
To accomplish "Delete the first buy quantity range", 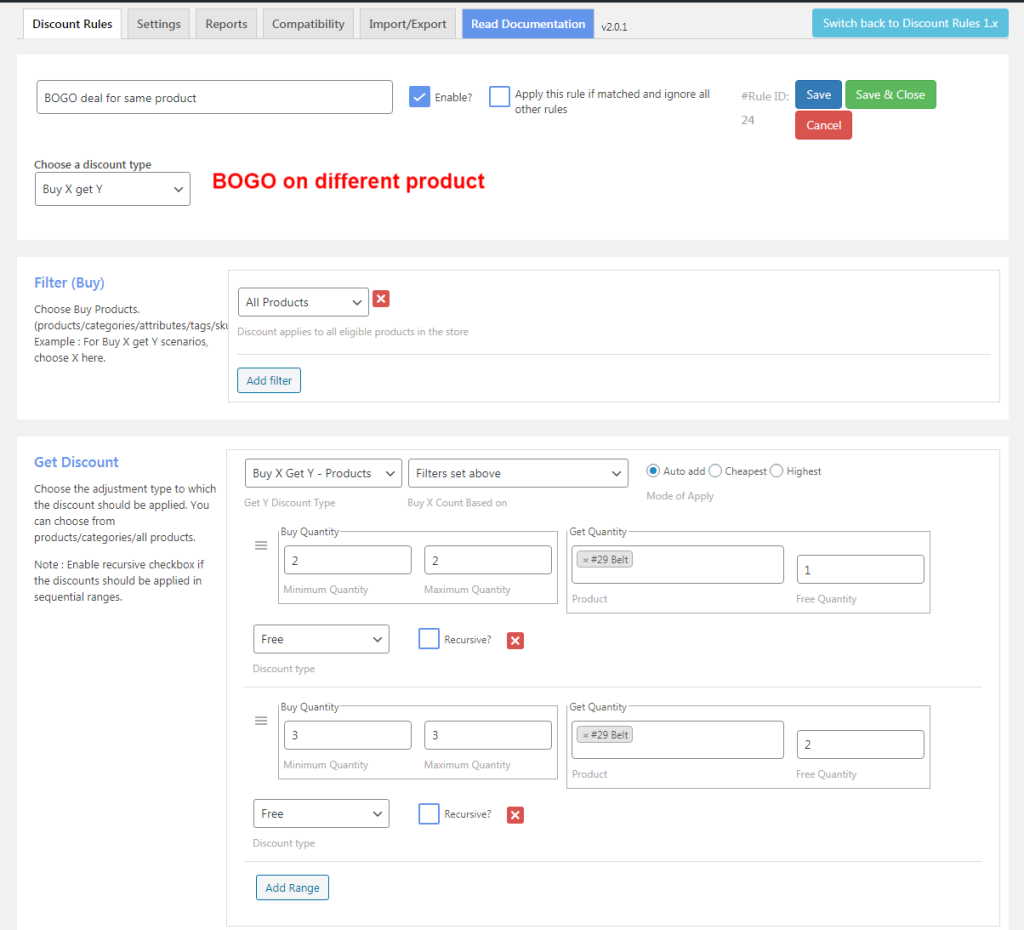I will coord(515,641).
